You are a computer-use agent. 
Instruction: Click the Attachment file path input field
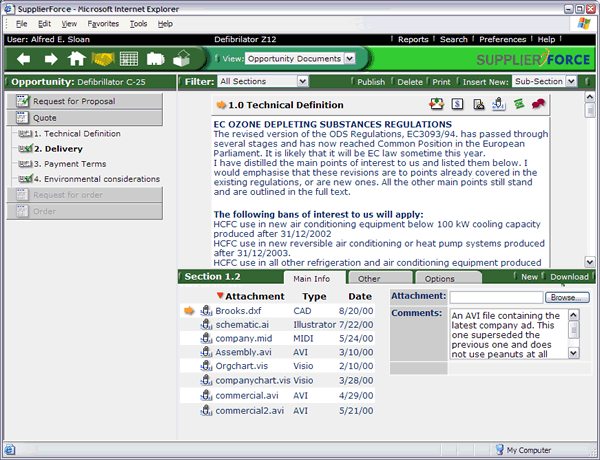point(496,297)
